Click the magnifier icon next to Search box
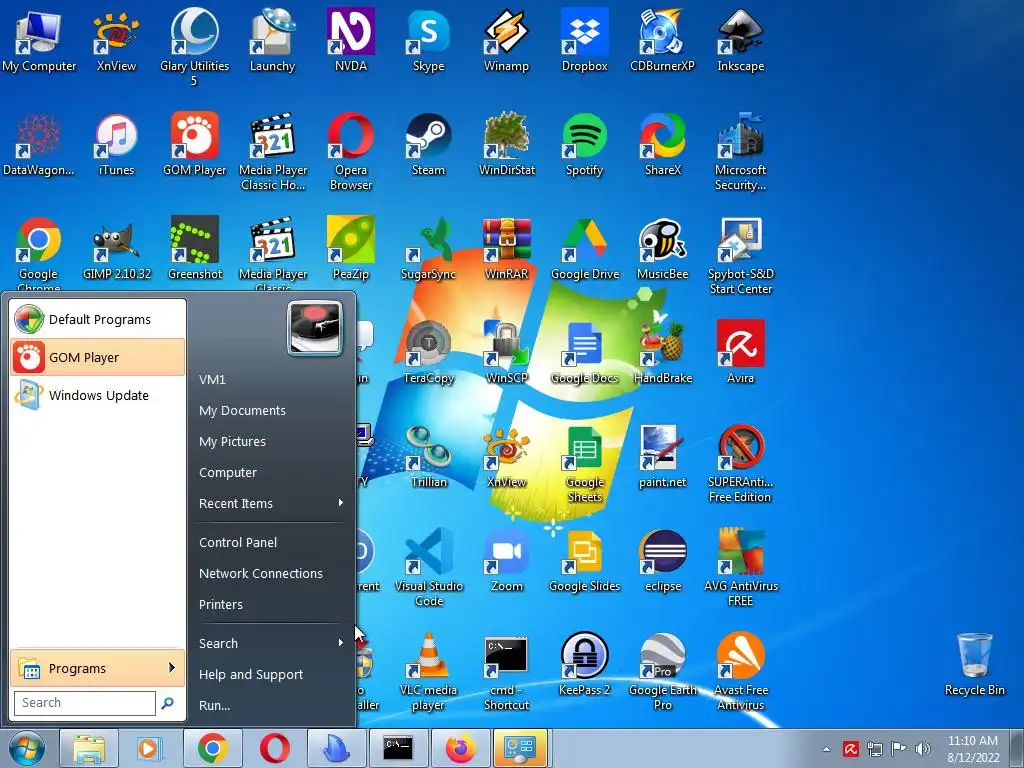This screenshot has width=1024, height=768. pyautogui.click(x=167, y=703)
